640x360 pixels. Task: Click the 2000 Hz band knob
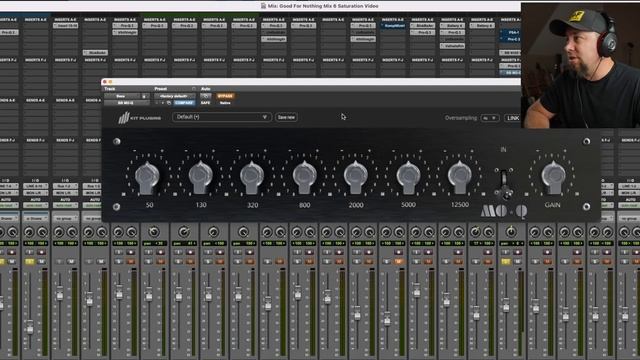(x=356, y=177)
